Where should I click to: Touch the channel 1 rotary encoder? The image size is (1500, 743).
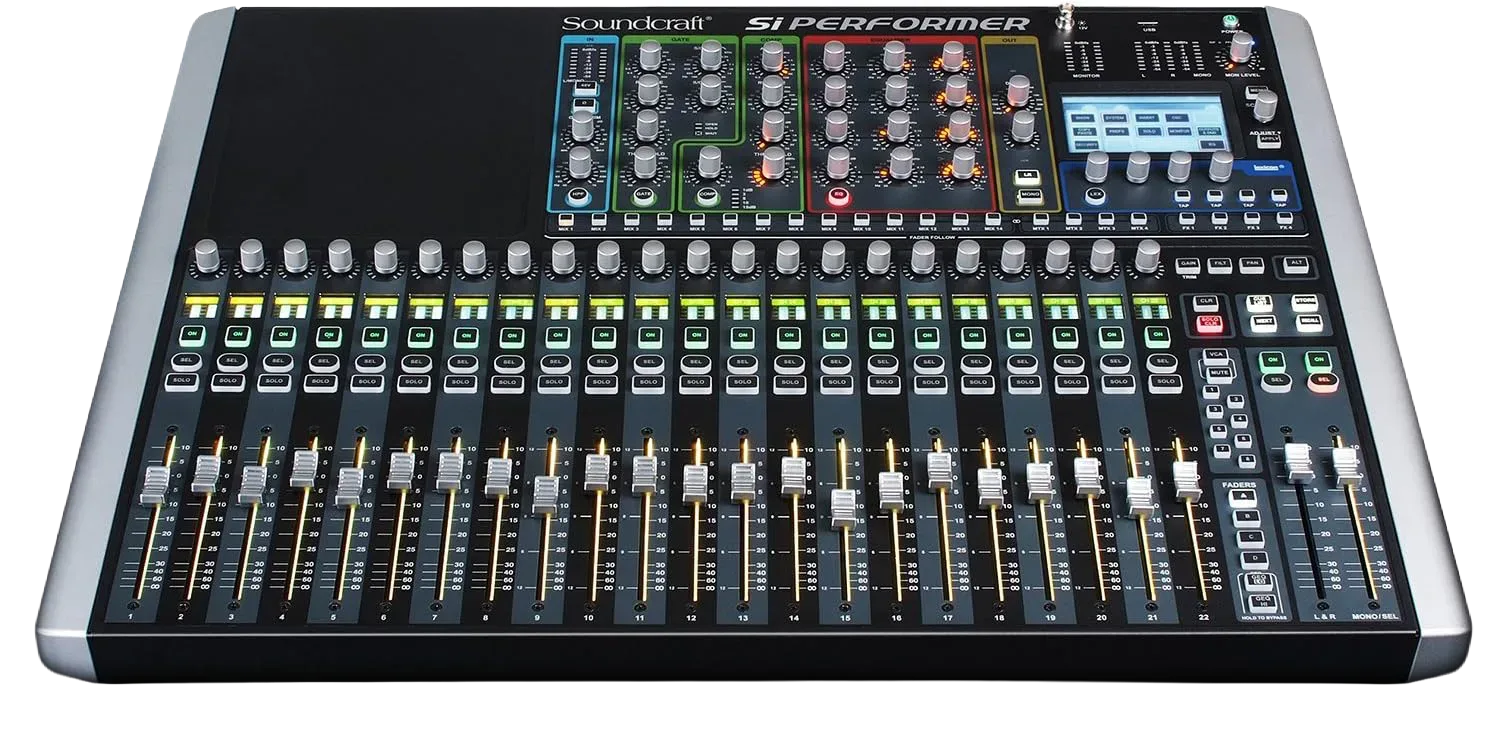click(x=206, y=255)
